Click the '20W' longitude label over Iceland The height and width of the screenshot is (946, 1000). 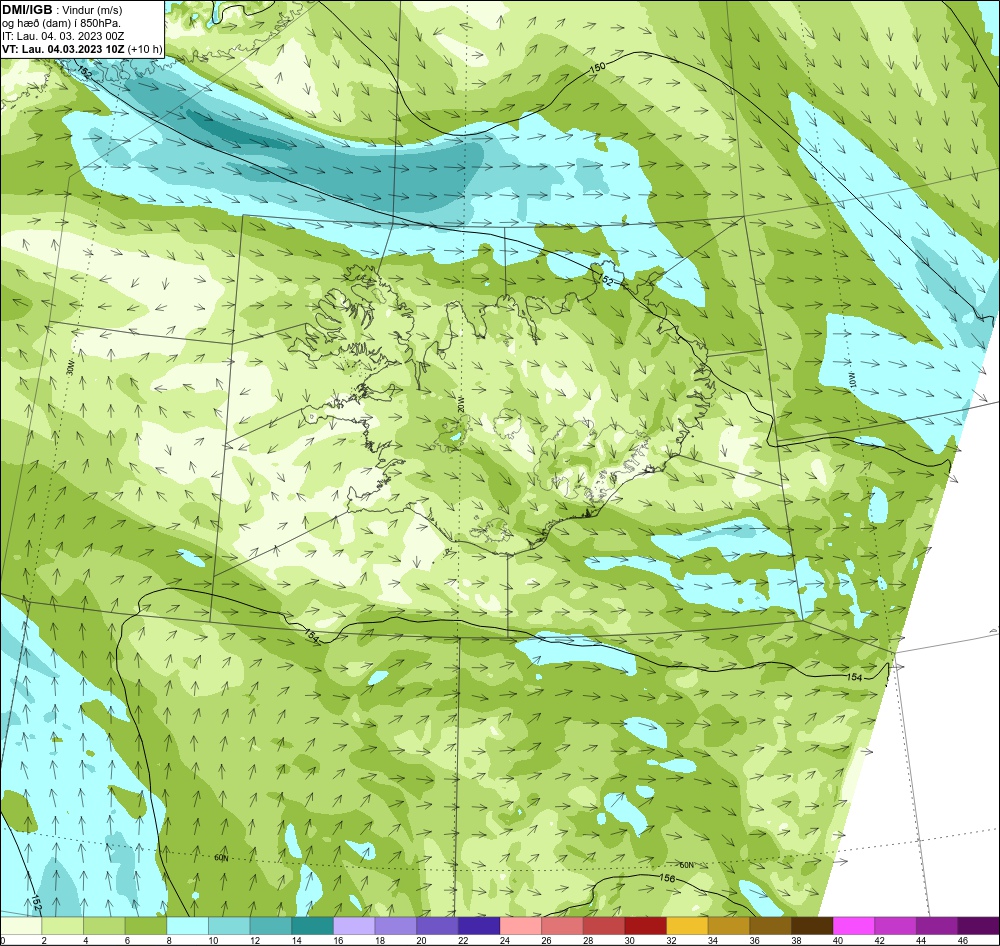(x=461, y=404)
